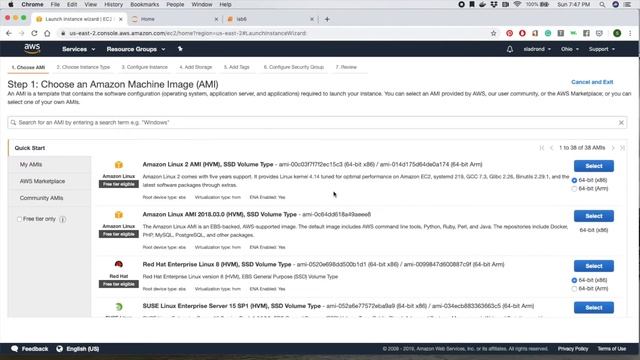This screenshot has width=640, height=360.
Task: Open the Bookmarks menu in menu bar
Action: (144, 4)
